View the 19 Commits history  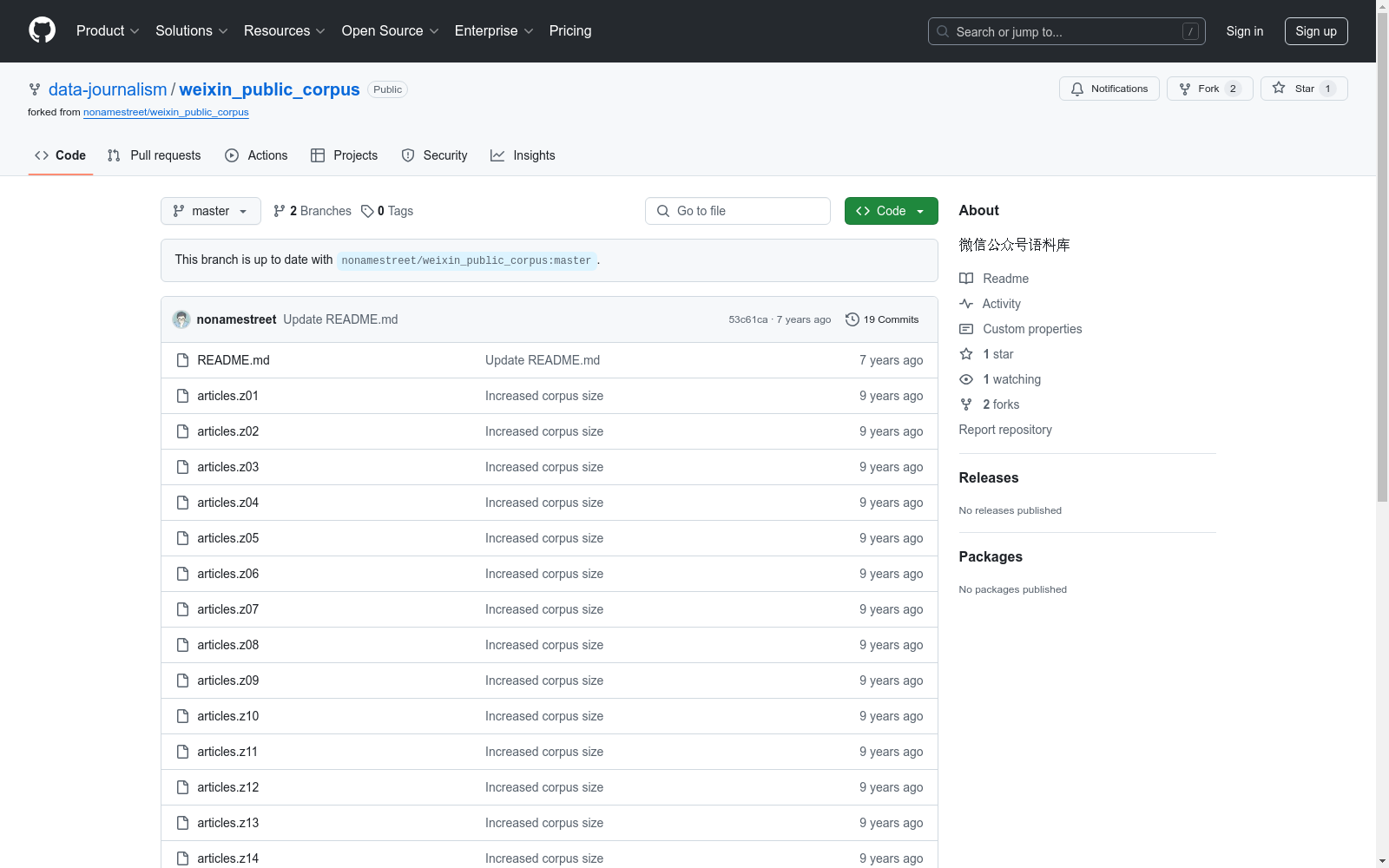coord(882,319)
